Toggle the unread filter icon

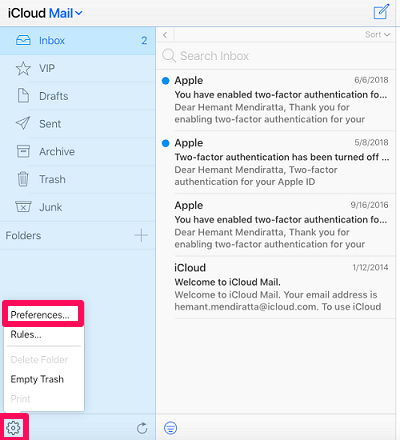[x=171, y=428]
